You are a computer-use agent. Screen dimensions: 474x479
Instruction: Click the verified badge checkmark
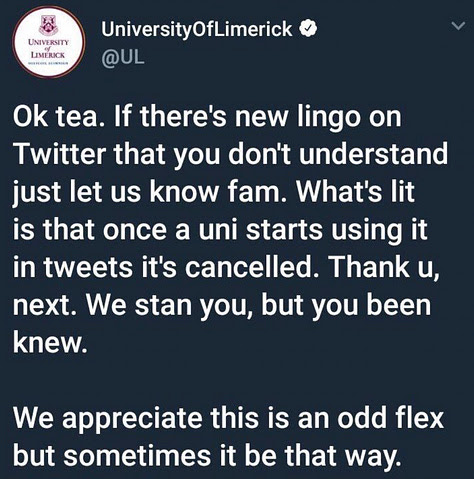[308, 29]
